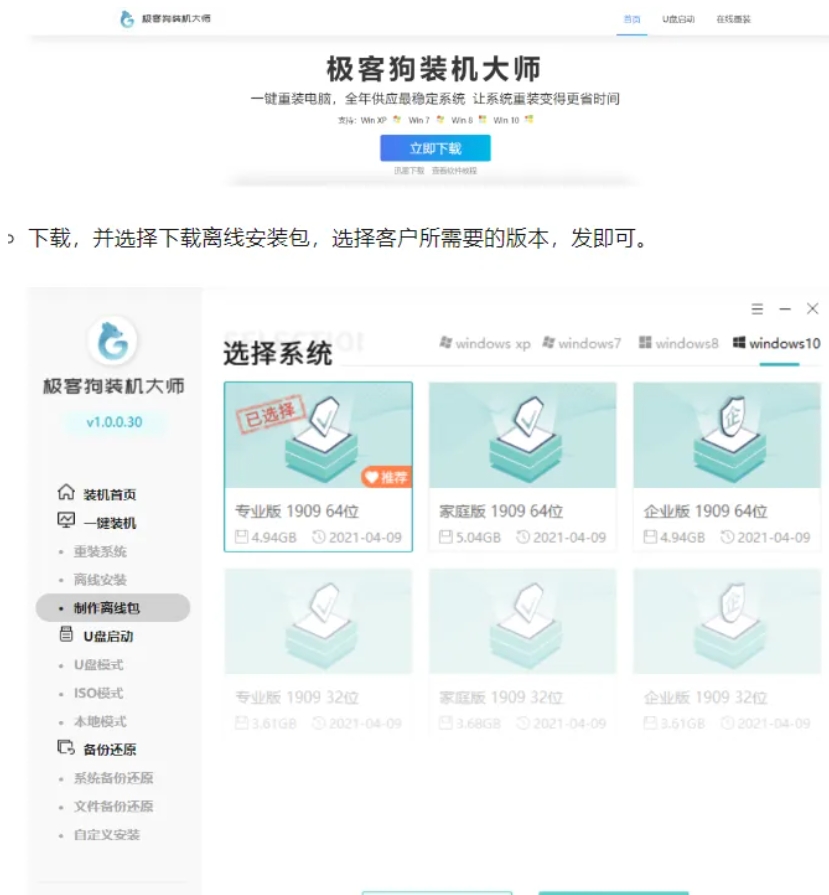Select the 专业版 1909 64位 system card
The height and width of the screenshot is (895, 829).
tap(318, 467)
